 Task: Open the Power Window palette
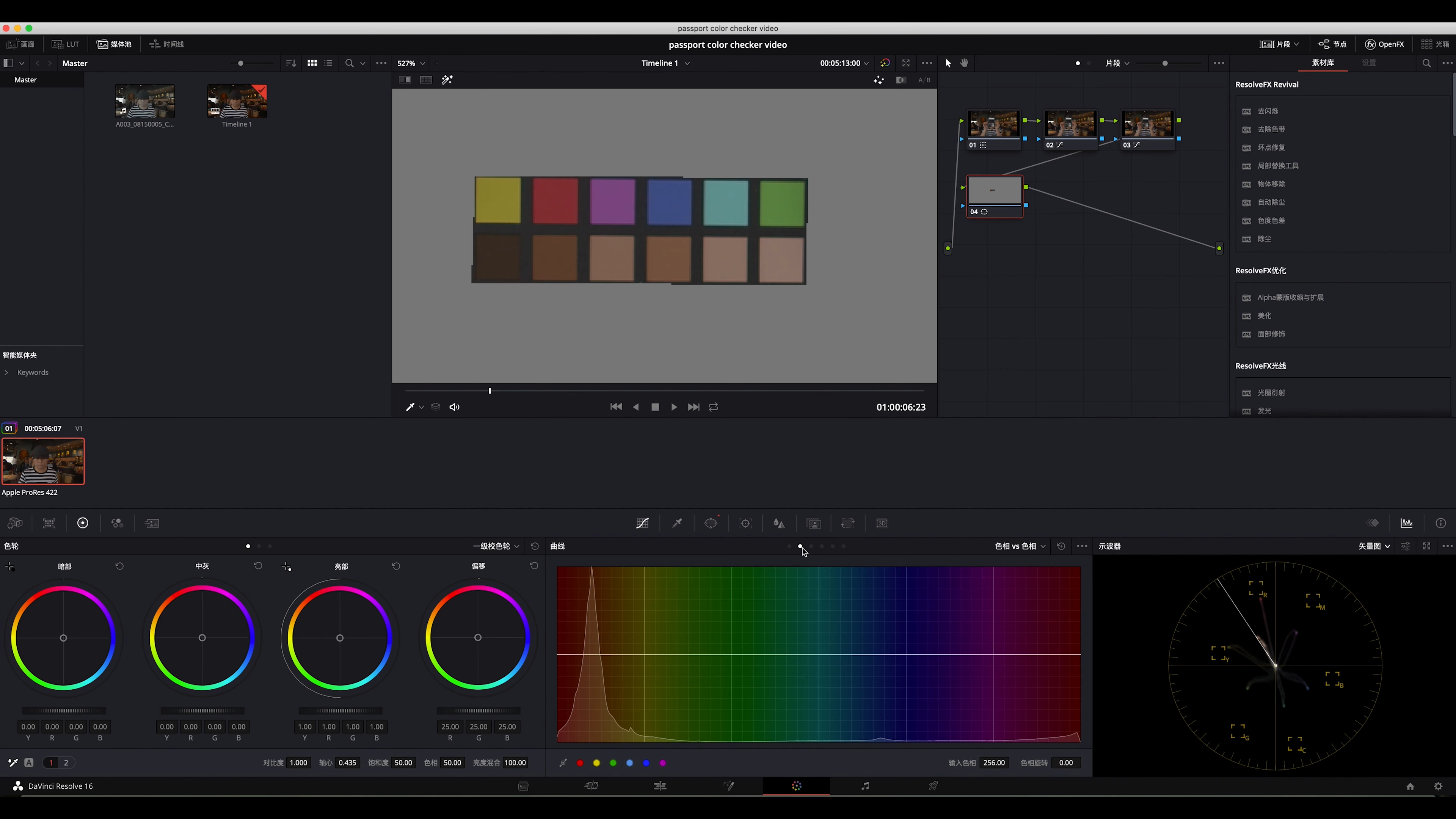(711, 523)
